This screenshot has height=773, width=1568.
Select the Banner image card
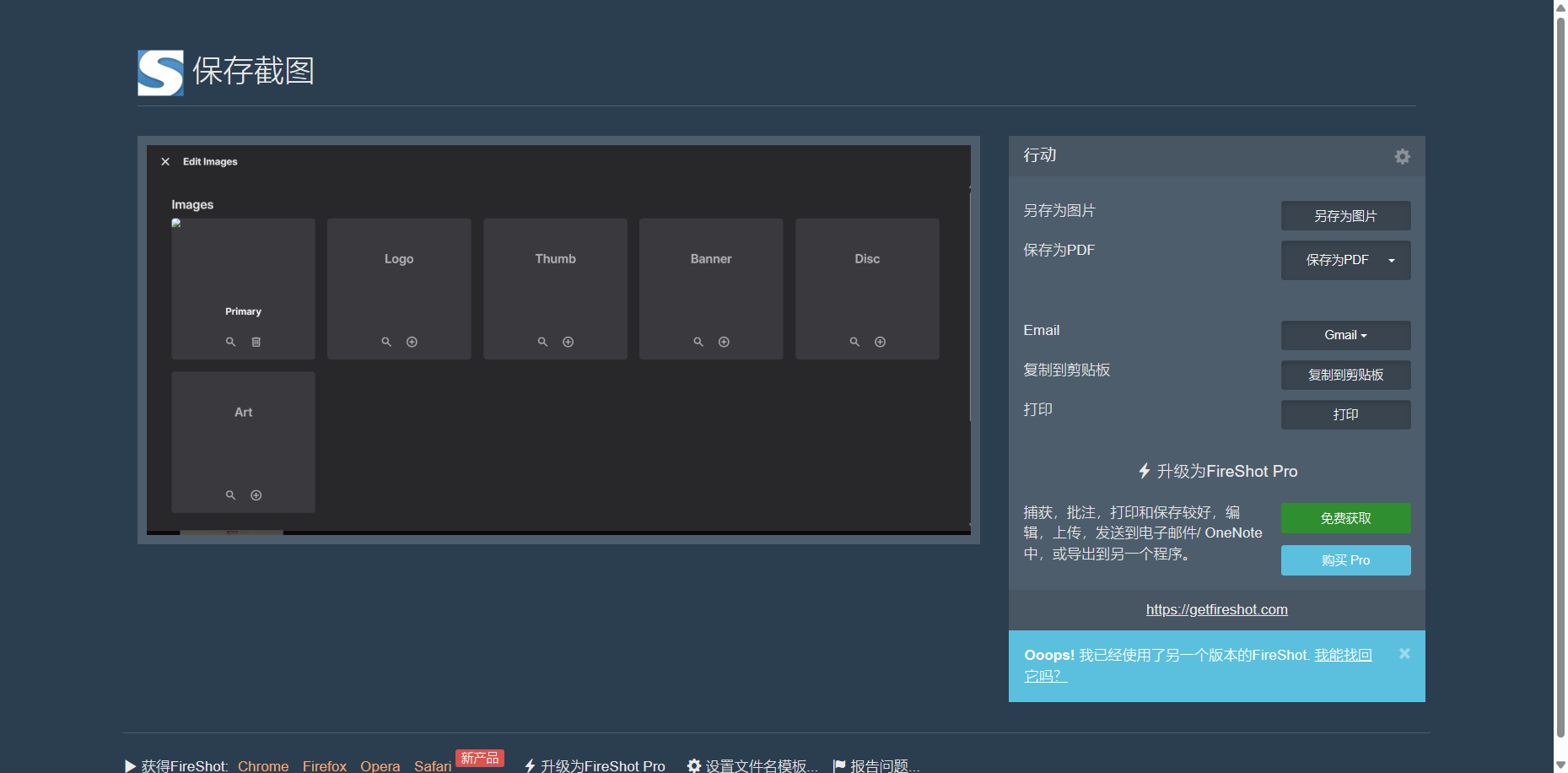coord(711,289)
